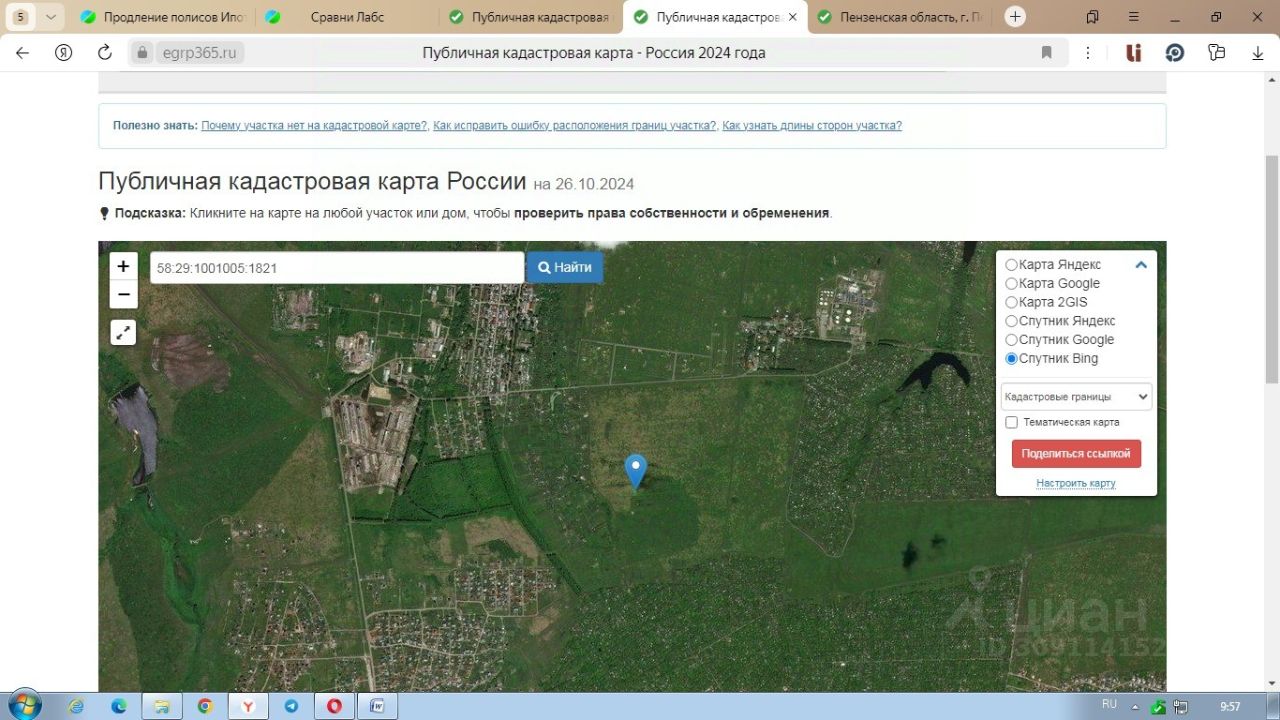Open the Настроить карту link

(1076, 483)
